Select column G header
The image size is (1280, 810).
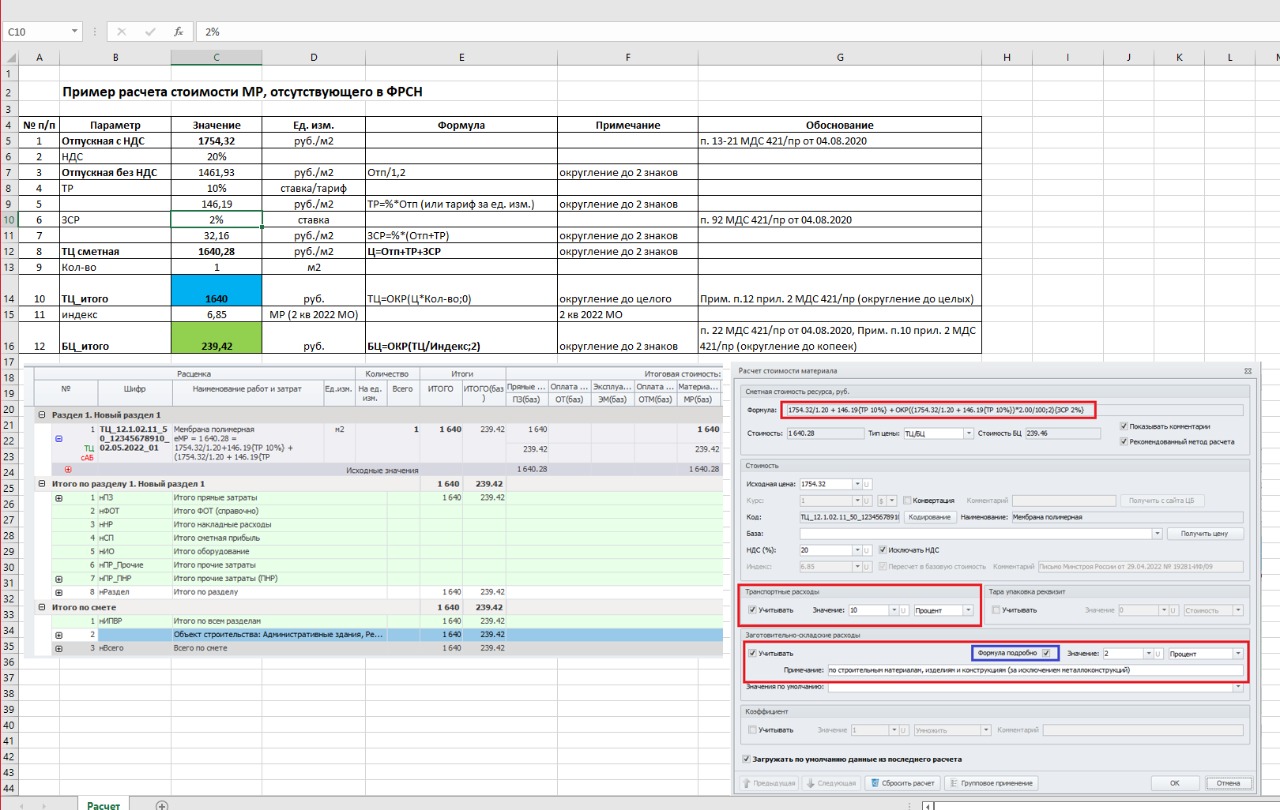[839, 58]
